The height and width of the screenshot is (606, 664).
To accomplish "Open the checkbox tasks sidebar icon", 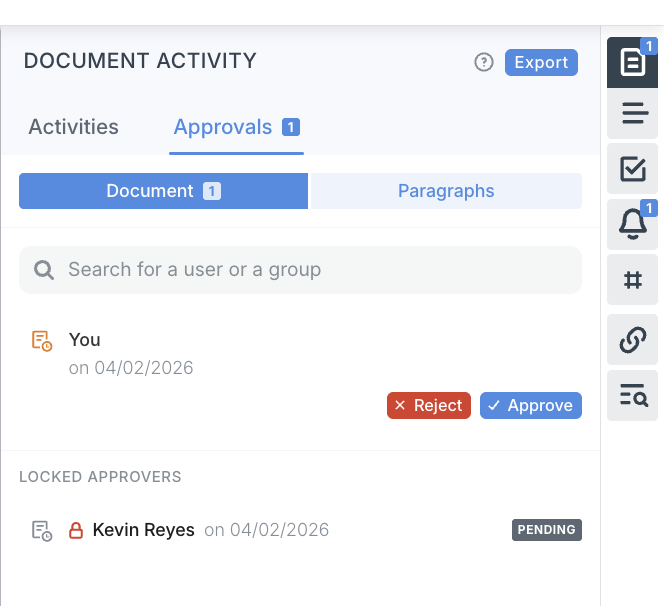I will click(x=632, y=169).
